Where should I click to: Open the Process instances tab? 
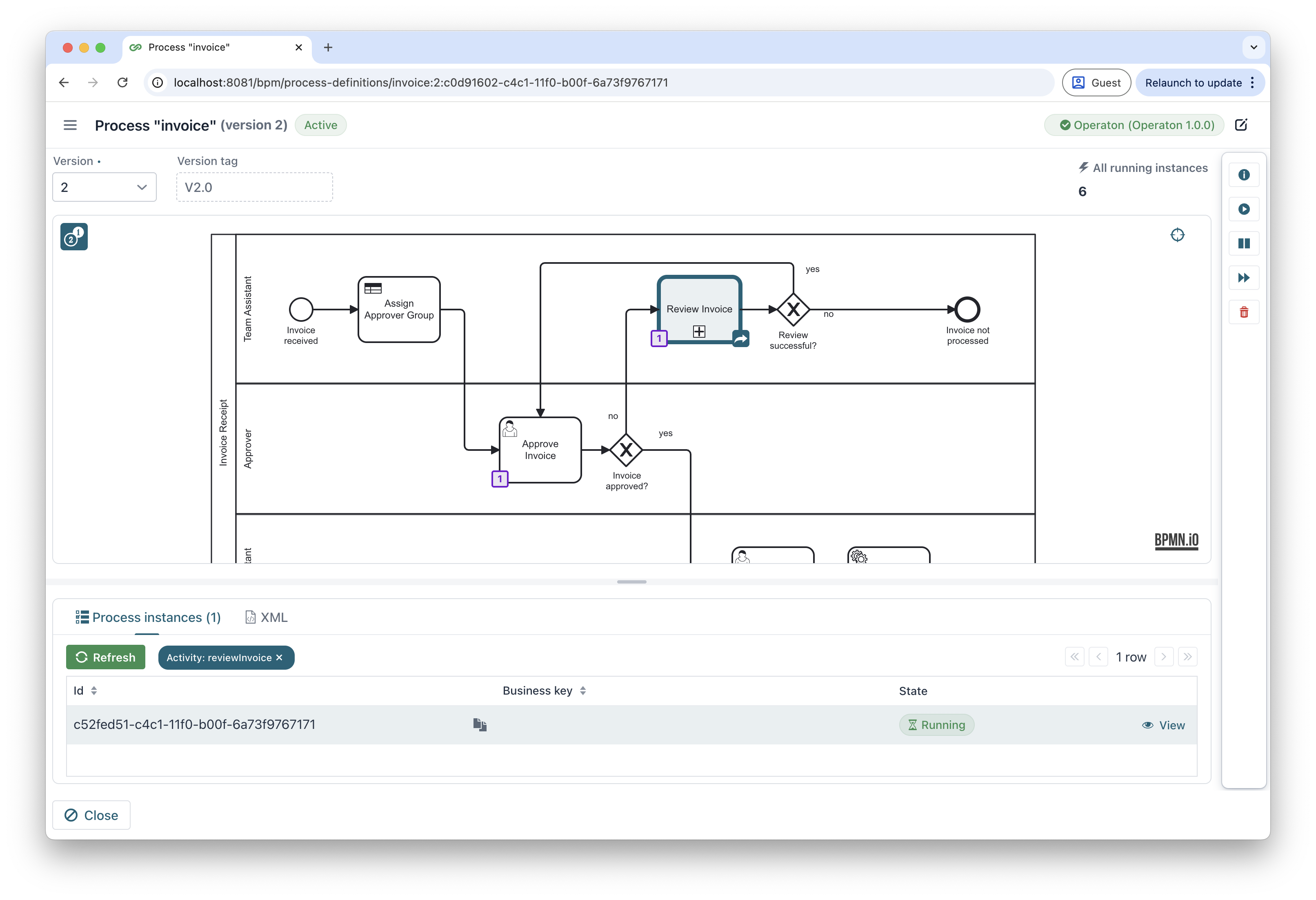tap(148, 617)
